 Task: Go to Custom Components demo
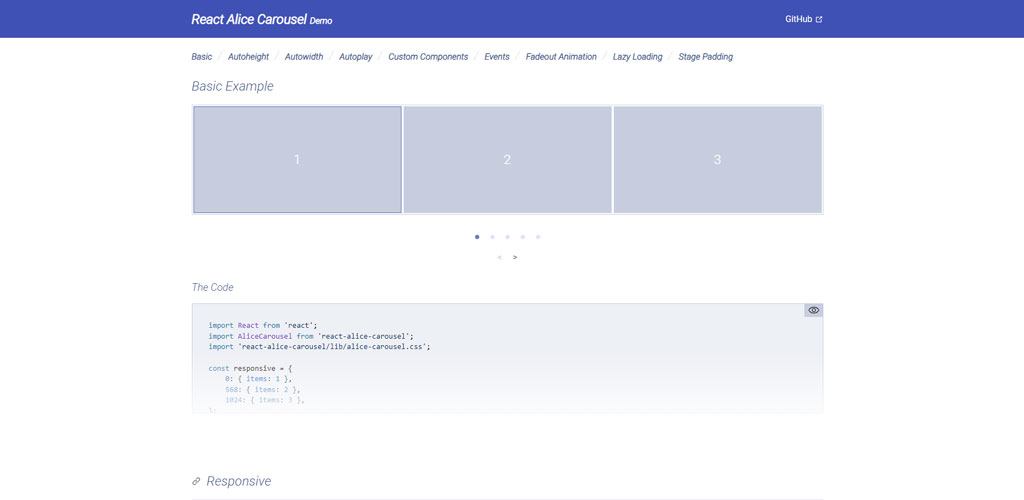pyautogui.click(x=428, y=57)
